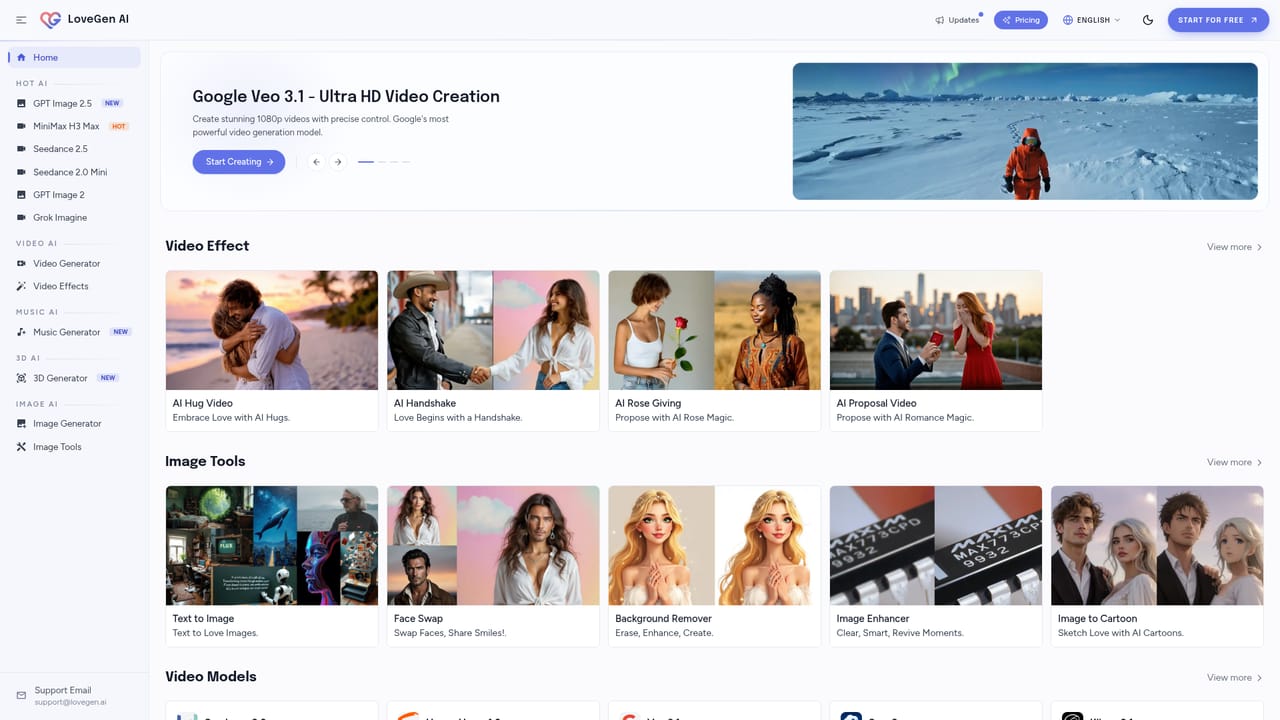Click the Veo 3.1 aurora banner image
1280x720 pixels.
click(x=1025, y=131)
